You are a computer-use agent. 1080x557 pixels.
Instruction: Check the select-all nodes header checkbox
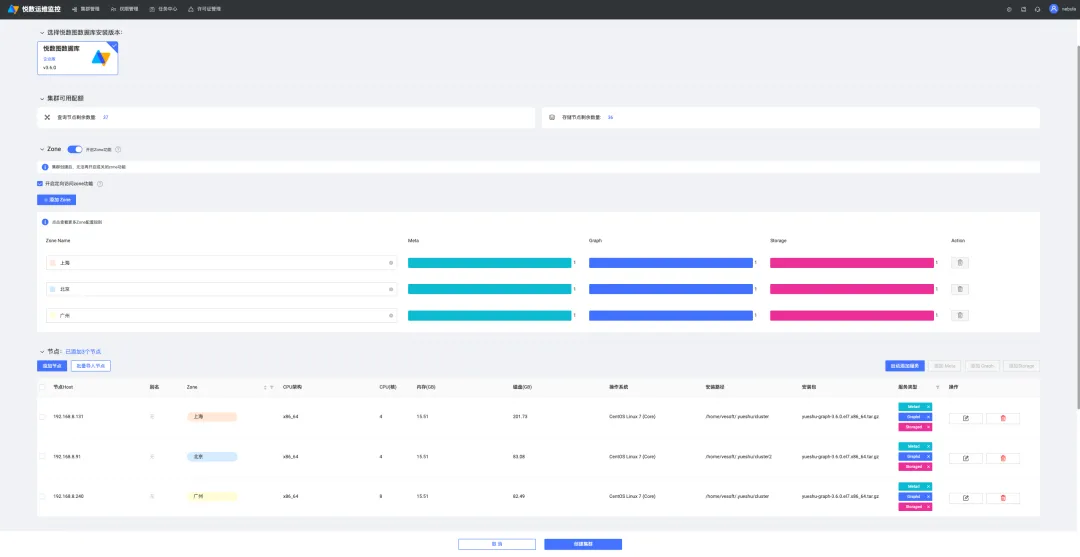(x=42, y=387)
